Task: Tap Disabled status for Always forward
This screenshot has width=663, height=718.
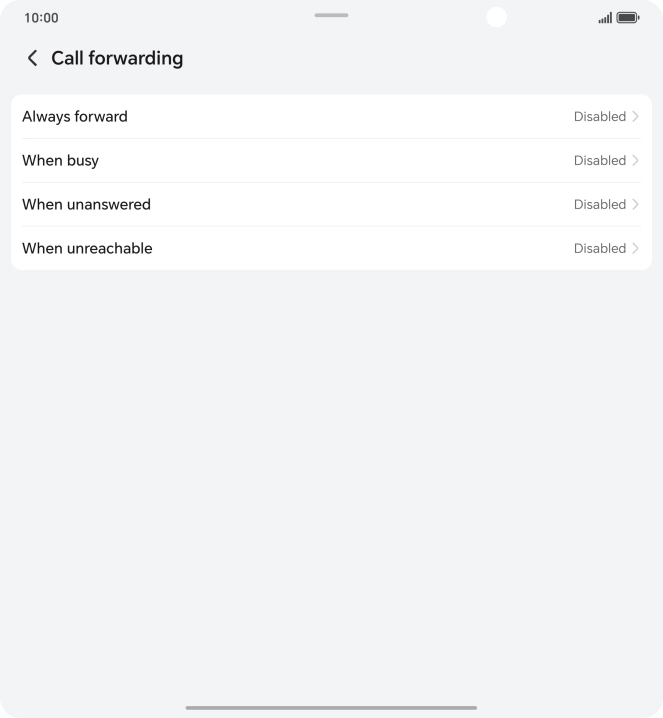Action: [599, 116]
